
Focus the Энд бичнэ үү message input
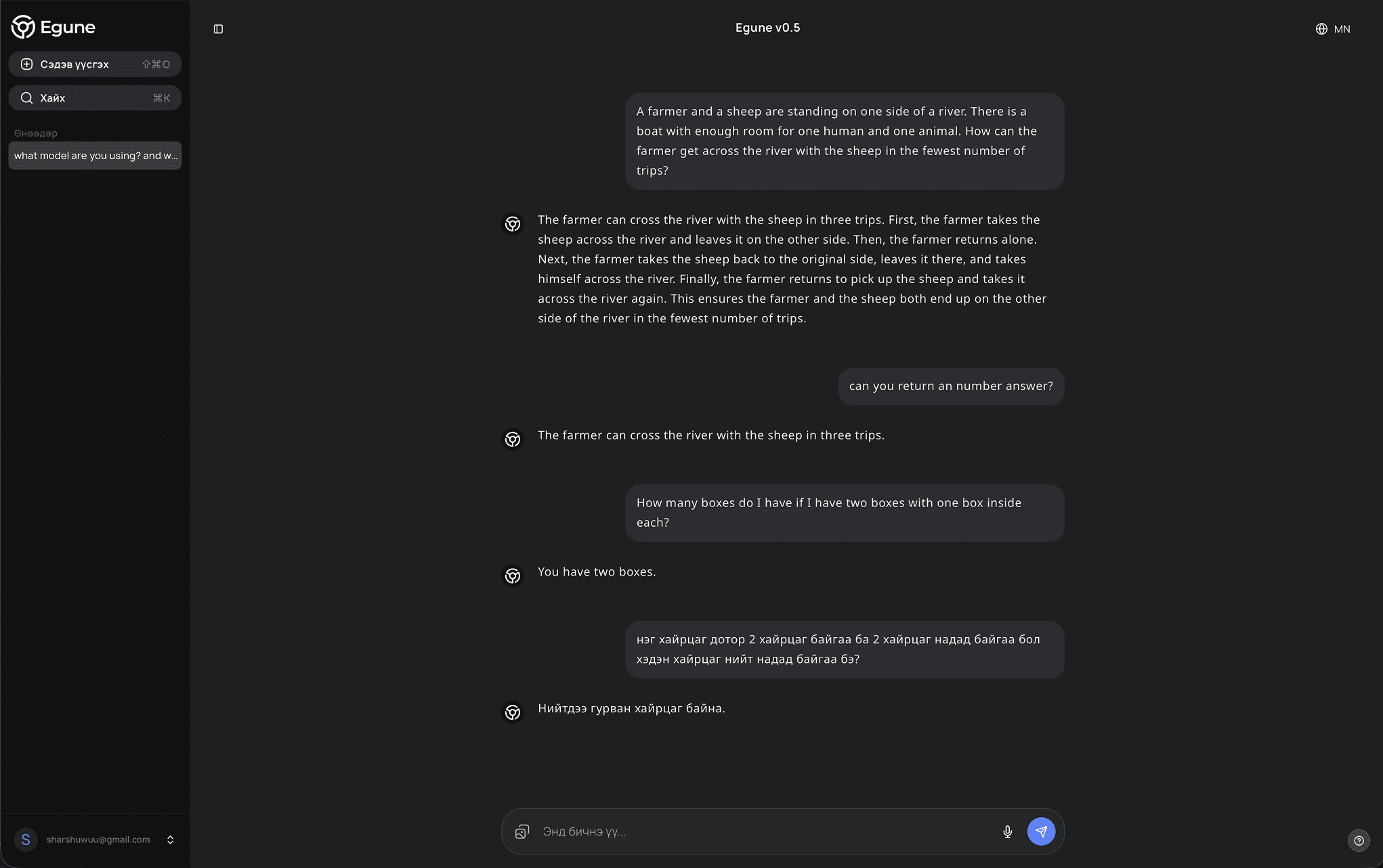[x=765, y=831]
